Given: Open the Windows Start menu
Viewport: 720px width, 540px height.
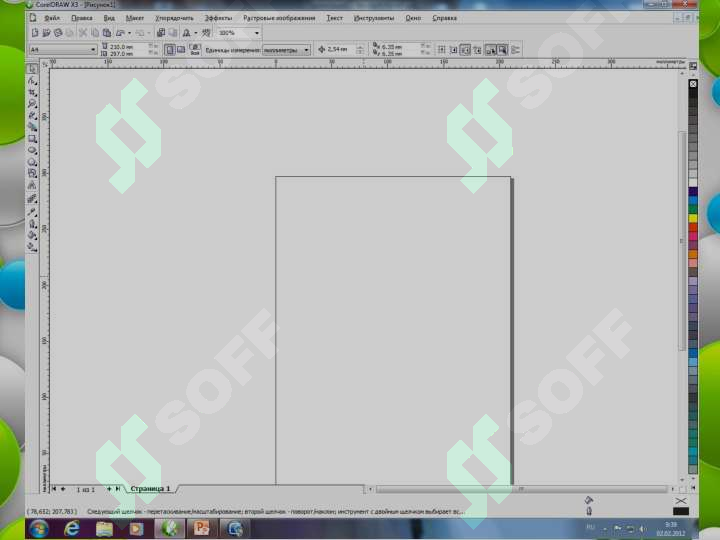Looking at the screenshot, I should [x=39, y=529].
